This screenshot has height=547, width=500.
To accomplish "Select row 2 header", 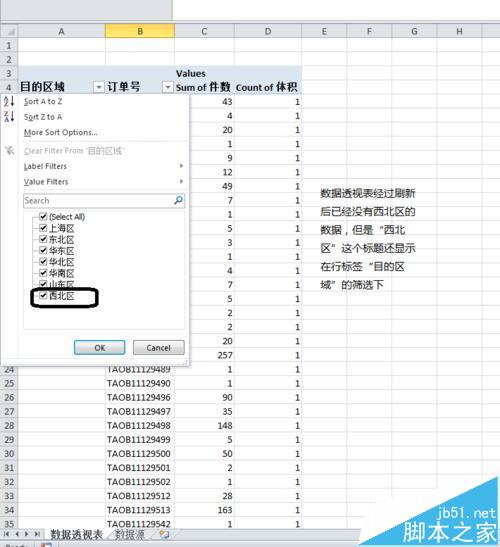I will [x=9, y=59].
